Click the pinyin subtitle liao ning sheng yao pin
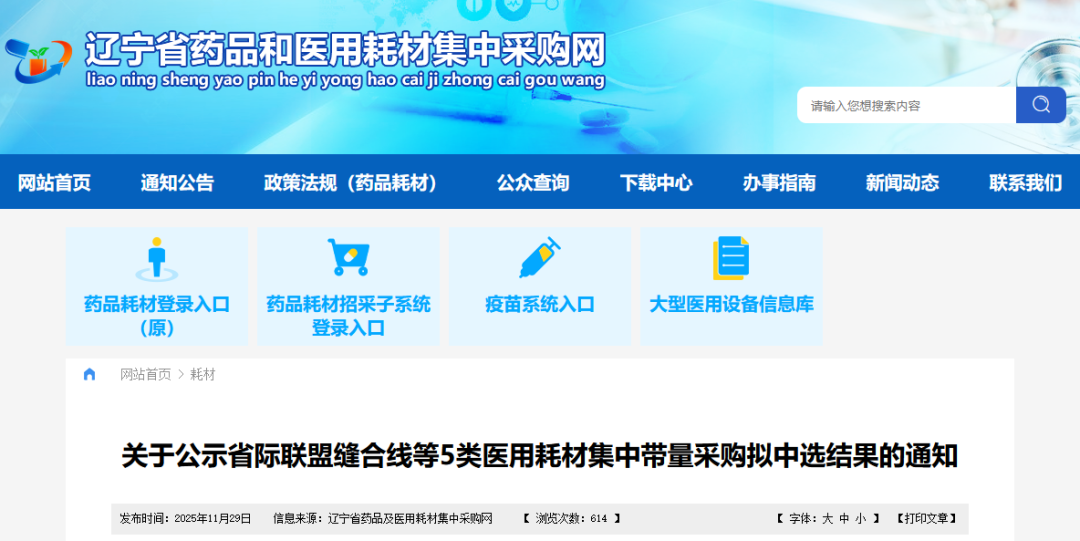This screenshot has height=541, width=1080. [x=345, y=80]
